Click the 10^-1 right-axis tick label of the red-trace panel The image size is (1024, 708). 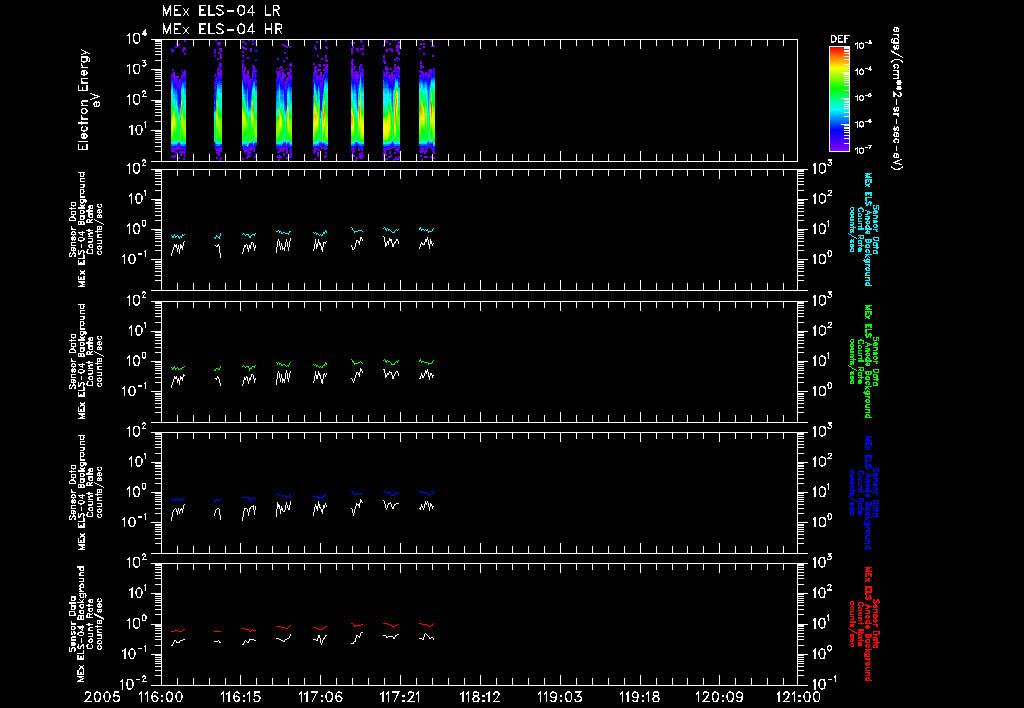822,683
